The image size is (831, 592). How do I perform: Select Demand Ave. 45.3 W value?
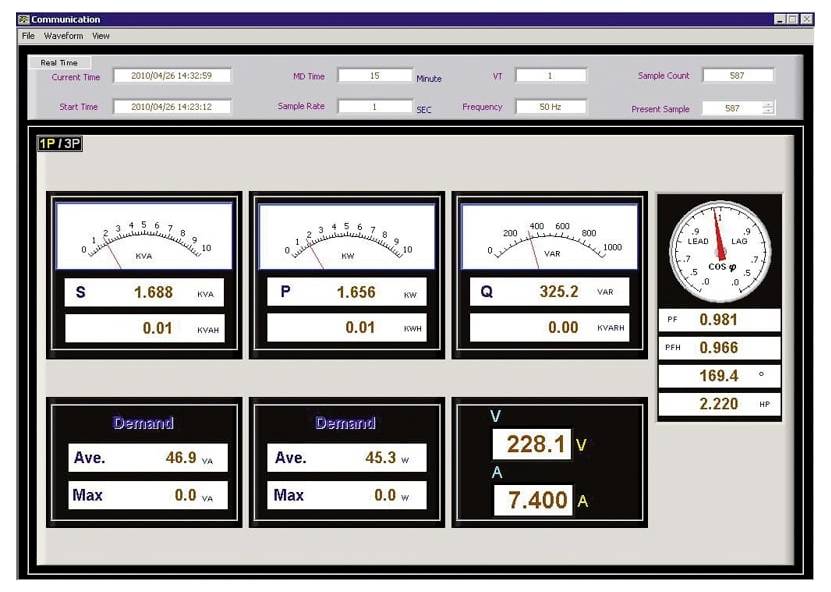347,458
